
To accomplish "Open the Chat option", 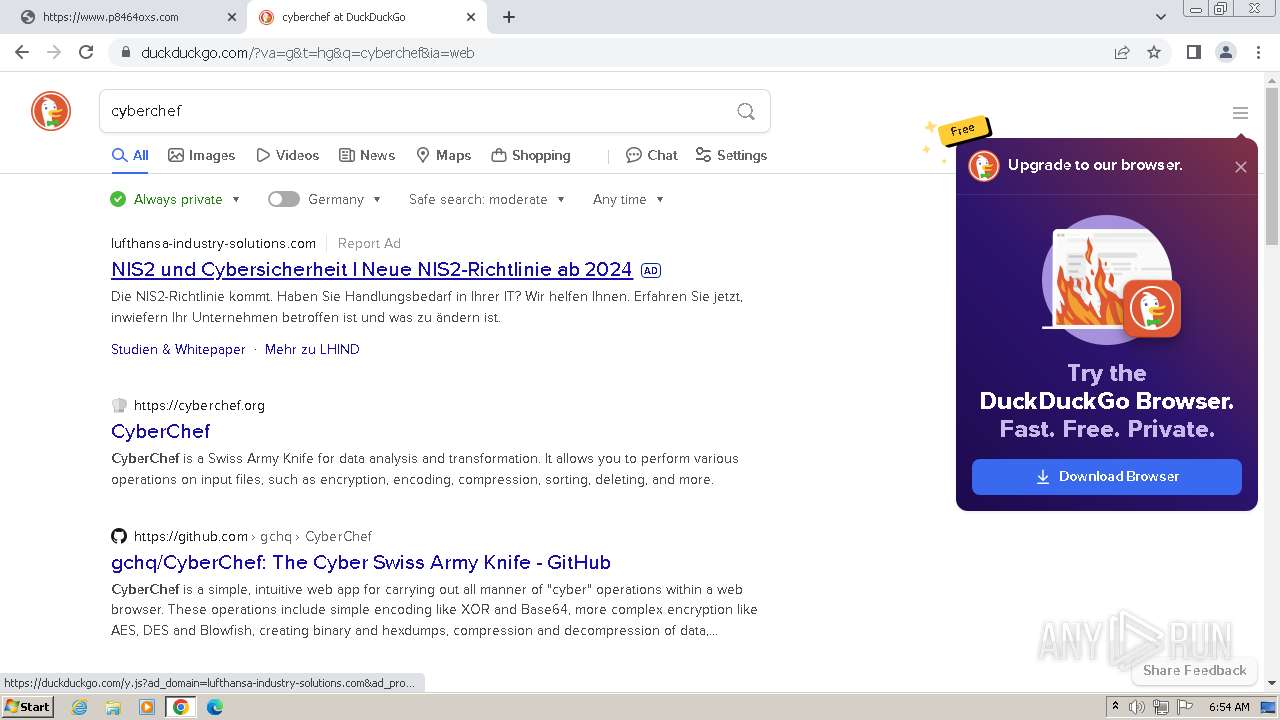I will [652, 155].
